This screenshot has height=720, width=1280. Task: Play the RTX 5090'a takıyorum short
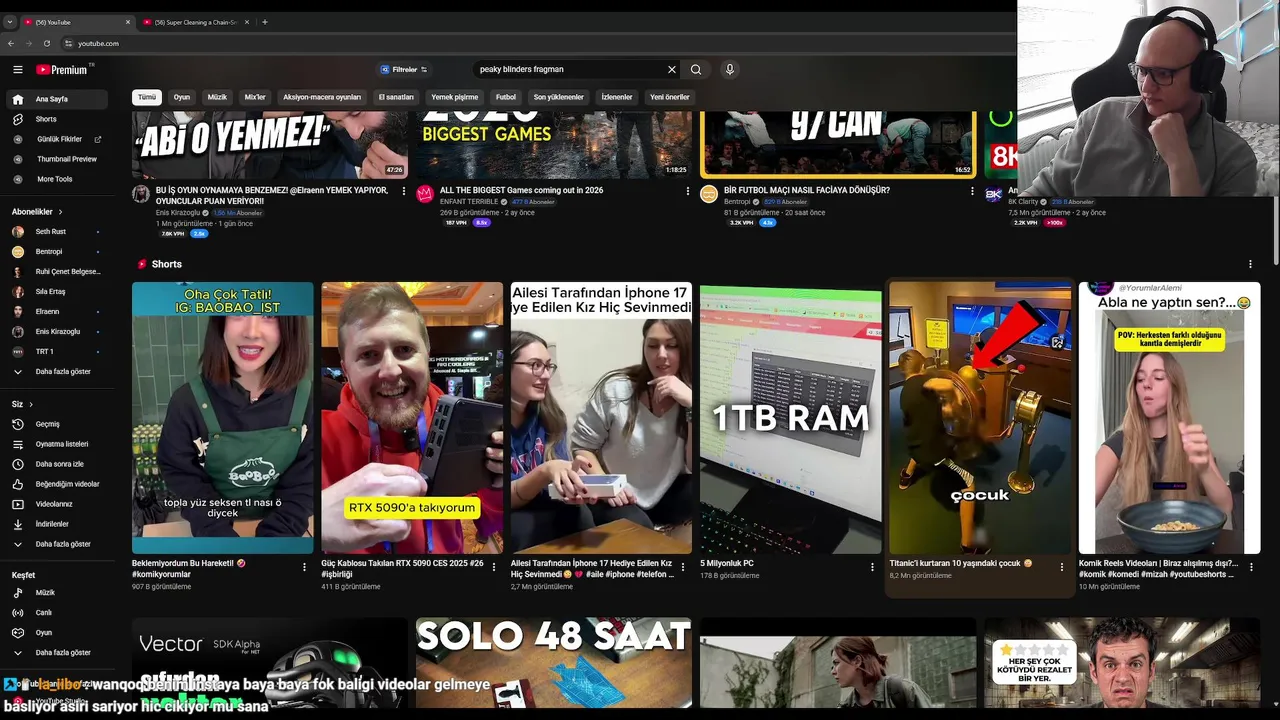[412, 418]
